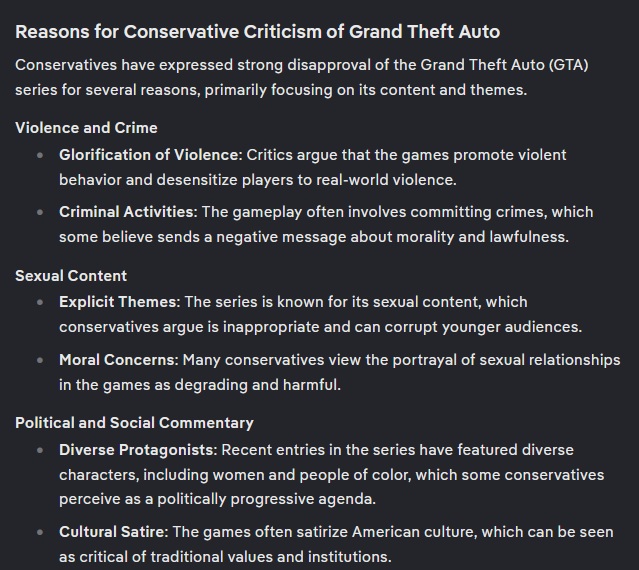Select the bold 'Diverse Protagonists' label
639x570 pixels.
(138, 450)
